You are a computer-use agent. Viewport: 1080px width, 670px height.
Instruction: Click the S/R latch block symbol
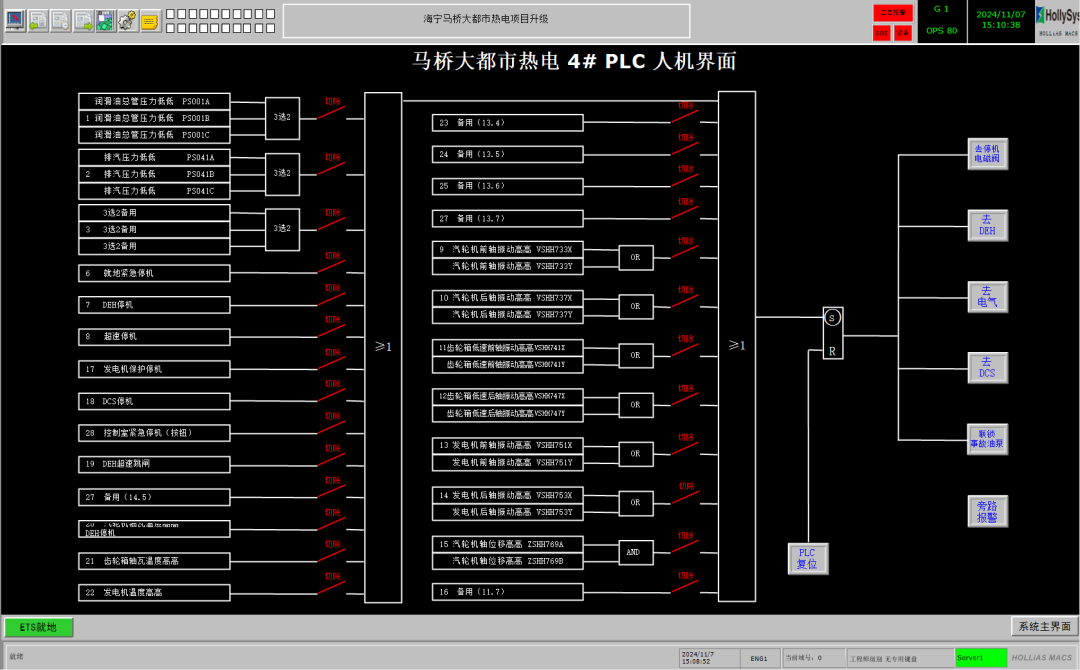833,333
